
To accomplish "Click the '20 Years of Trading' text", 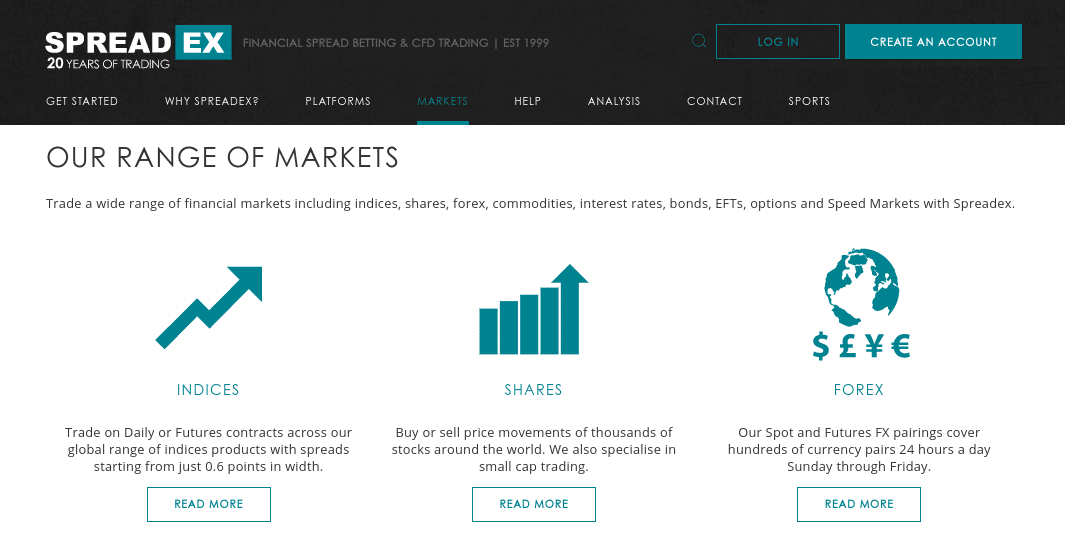I will (108, 64).
